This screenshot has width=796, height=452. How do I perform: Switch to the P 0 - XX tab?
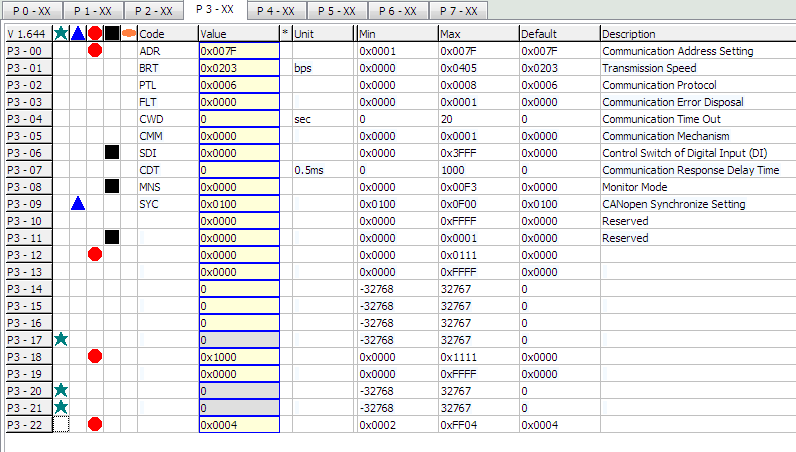click(30, 11)
